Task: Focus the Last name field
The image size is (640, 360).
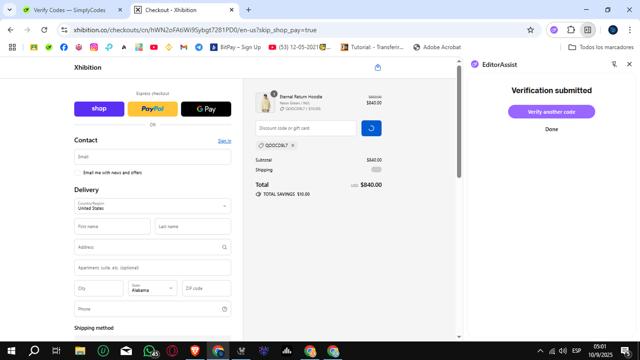Action: tap(193, 227)
